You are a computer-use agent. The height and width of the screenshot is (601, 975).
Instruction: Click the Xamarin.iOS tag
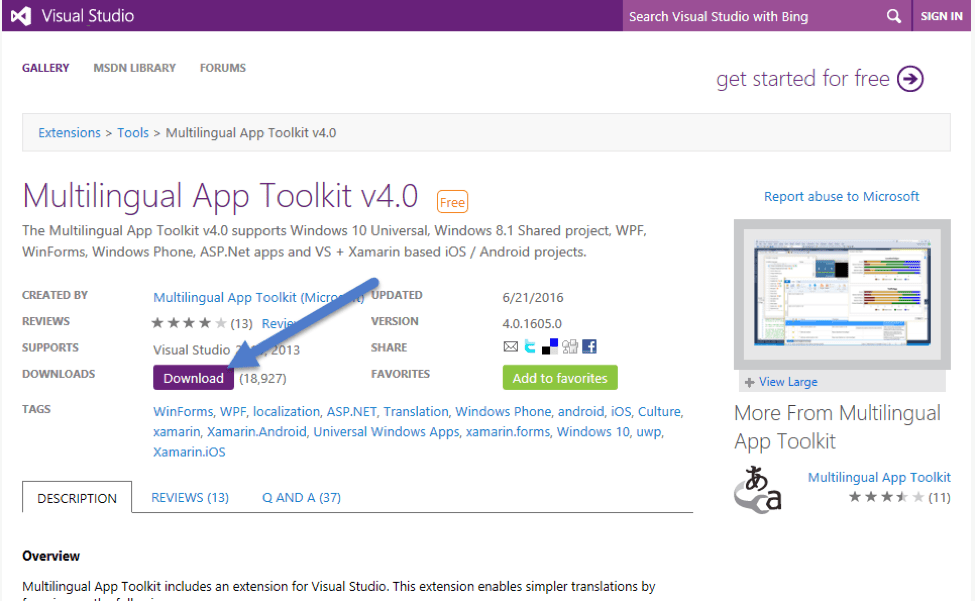click(x=189, y=452)
